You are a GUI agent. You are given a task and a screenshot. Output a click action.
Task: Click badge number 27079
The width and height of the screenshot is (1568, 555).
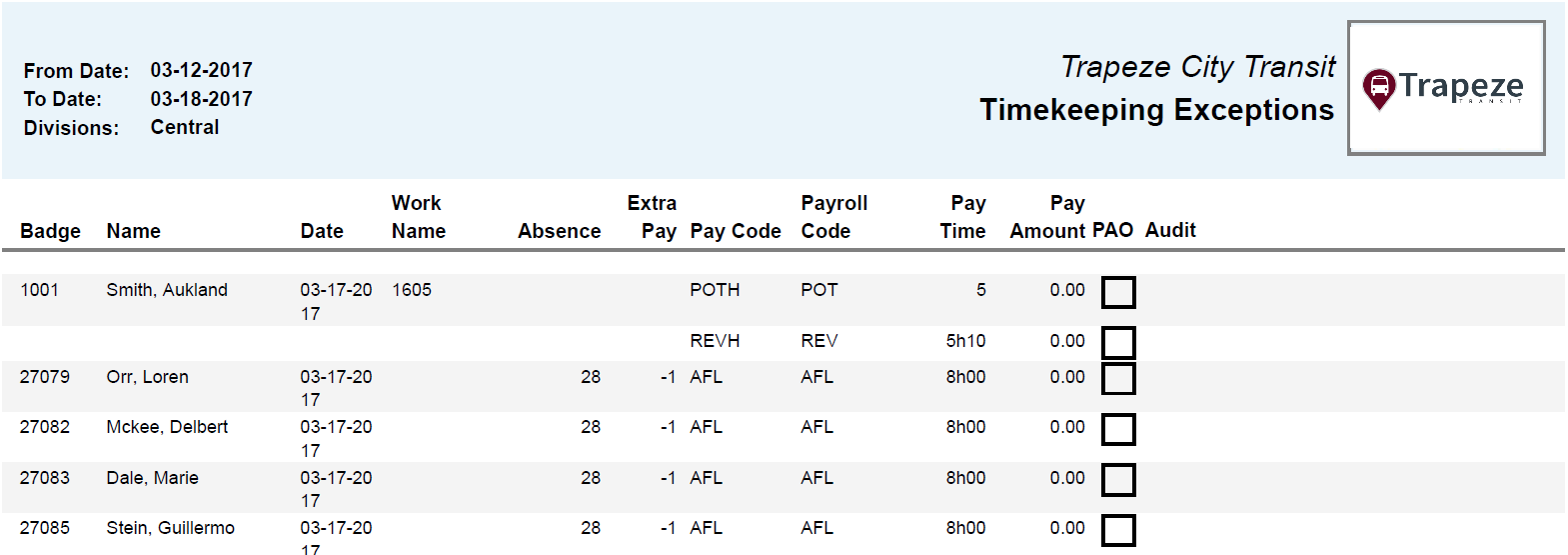coord(45,377)
